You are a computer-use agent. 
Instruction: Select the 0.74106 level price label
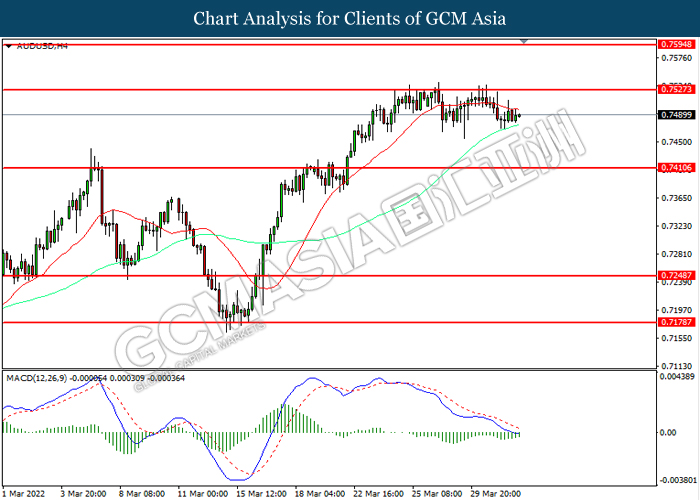[676, 168]
